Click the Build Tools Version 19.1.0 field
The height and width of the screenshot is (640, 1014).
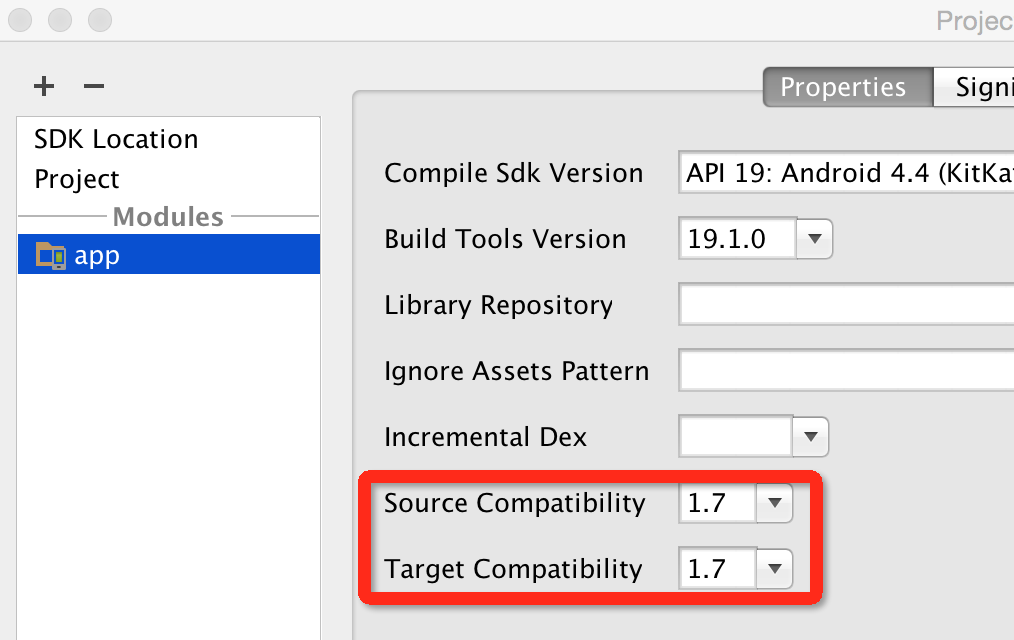click(737, 239)
